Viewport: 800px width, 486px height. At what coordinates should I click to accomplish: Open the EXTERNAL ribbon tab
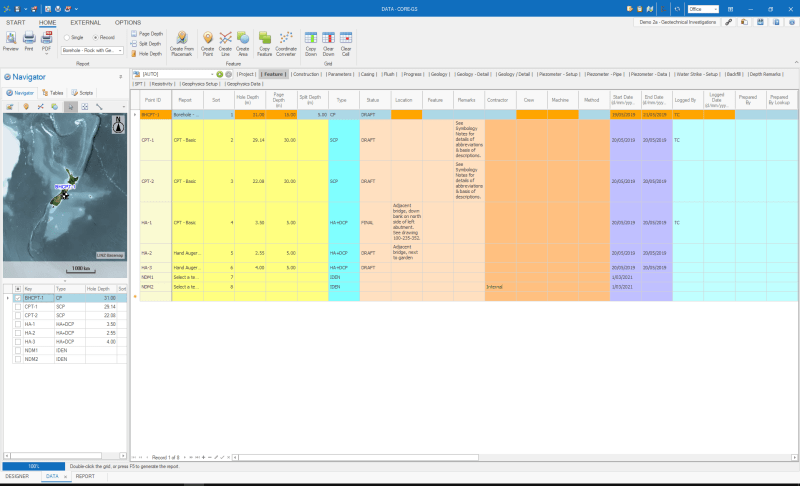[x=85, y=22]
